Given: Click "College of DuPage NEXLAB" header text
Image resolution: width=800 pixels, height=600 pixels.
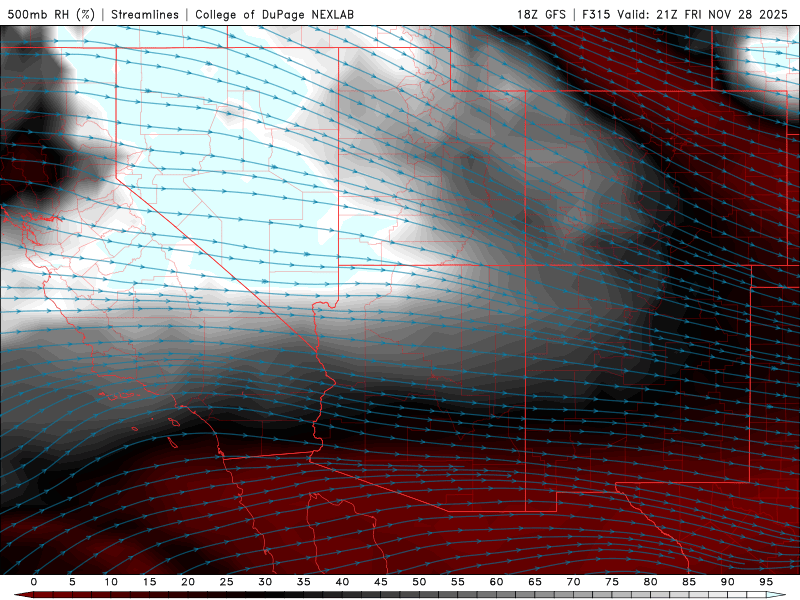Looking at the screenshot, I should [x=274, y=14].
